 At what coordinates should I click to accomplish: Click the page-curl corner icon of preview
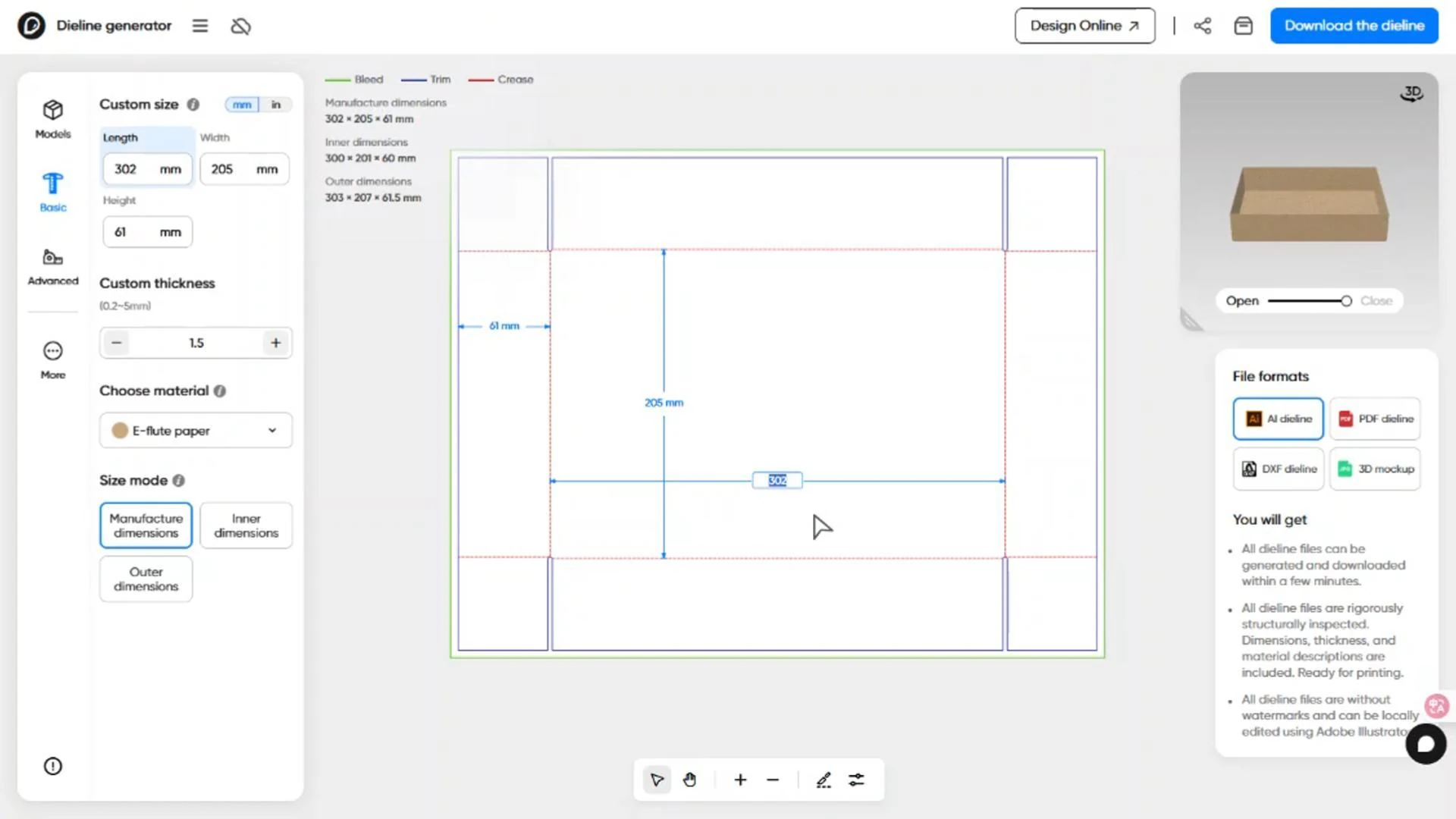[x=1192, y=320]
